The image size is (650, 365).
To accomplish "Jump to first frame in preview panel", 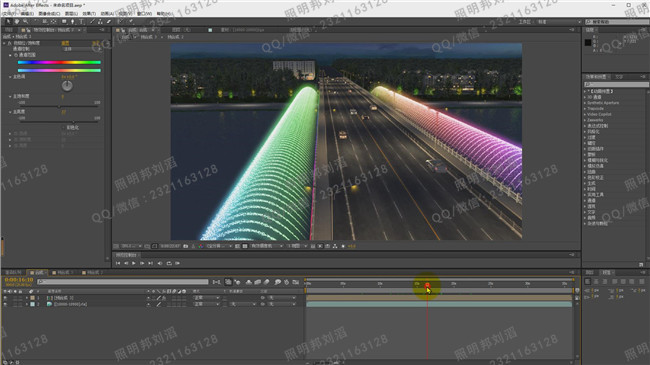I will click(118, 263).
